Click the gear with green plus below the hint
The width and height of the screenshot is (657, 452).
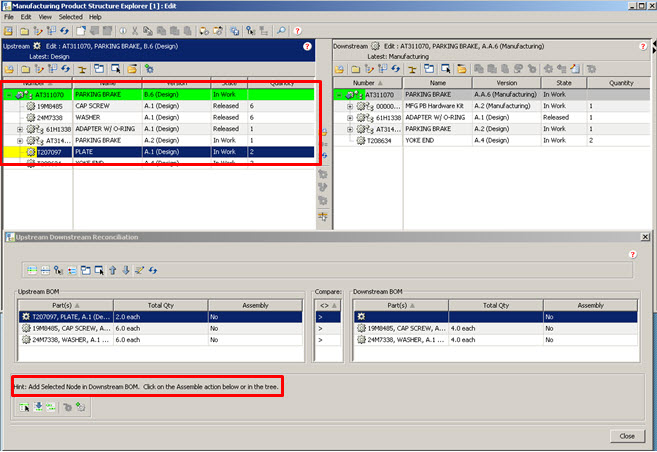[x=81, y=407]
